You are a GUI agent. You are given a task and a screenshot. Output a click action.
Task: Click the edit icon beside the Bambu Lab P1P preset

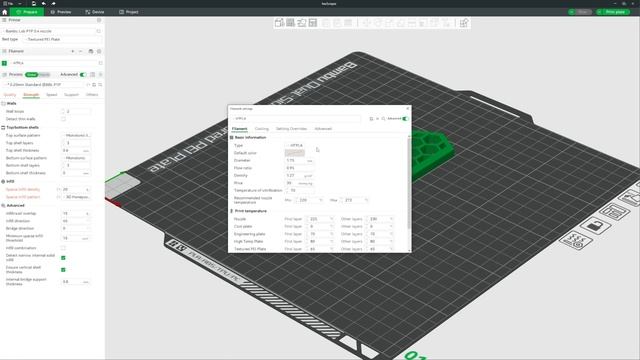coord(98,31)
